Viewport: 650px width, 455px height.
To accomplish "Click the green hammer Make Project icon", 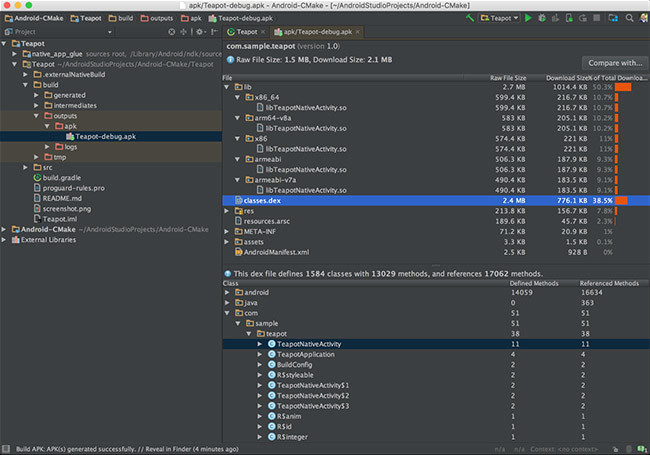I will (469, 18).
